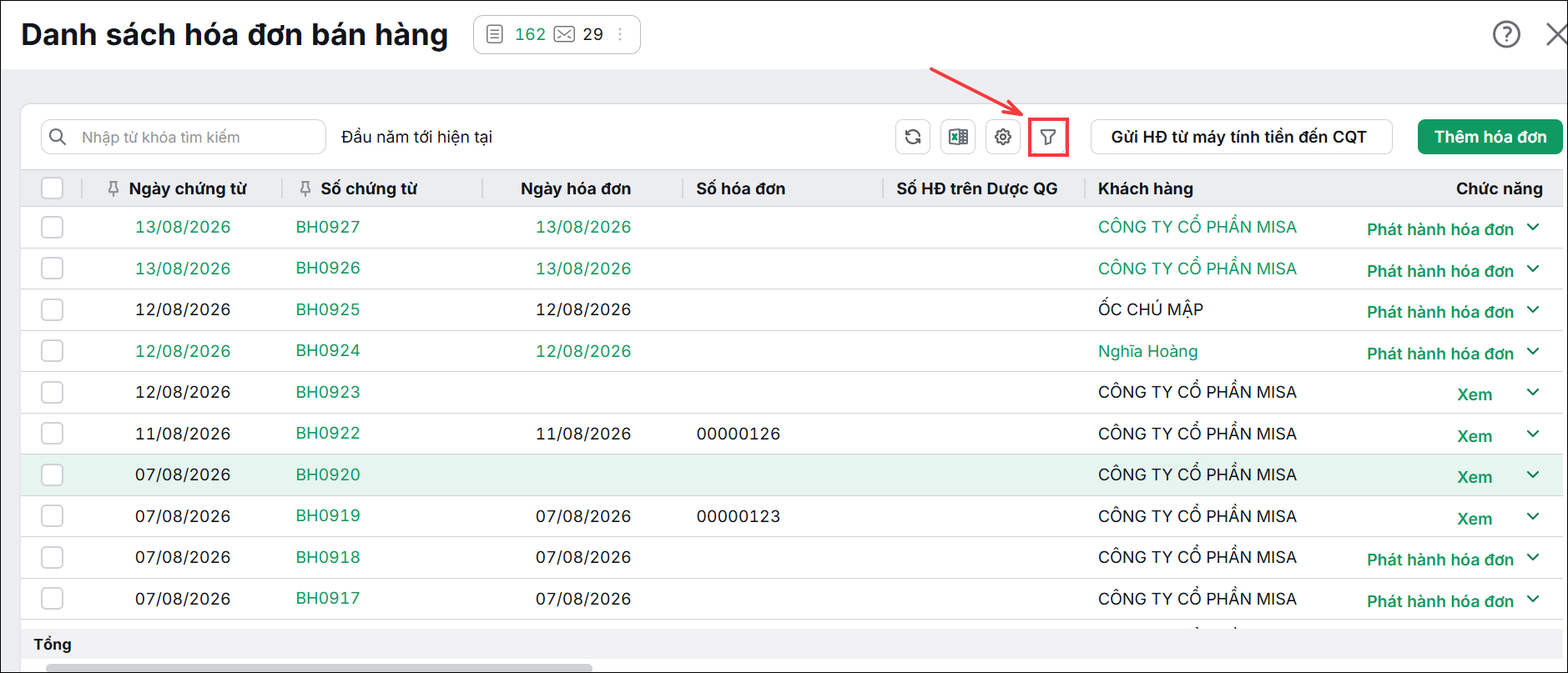Export list to Excel icon

[958, 137]
